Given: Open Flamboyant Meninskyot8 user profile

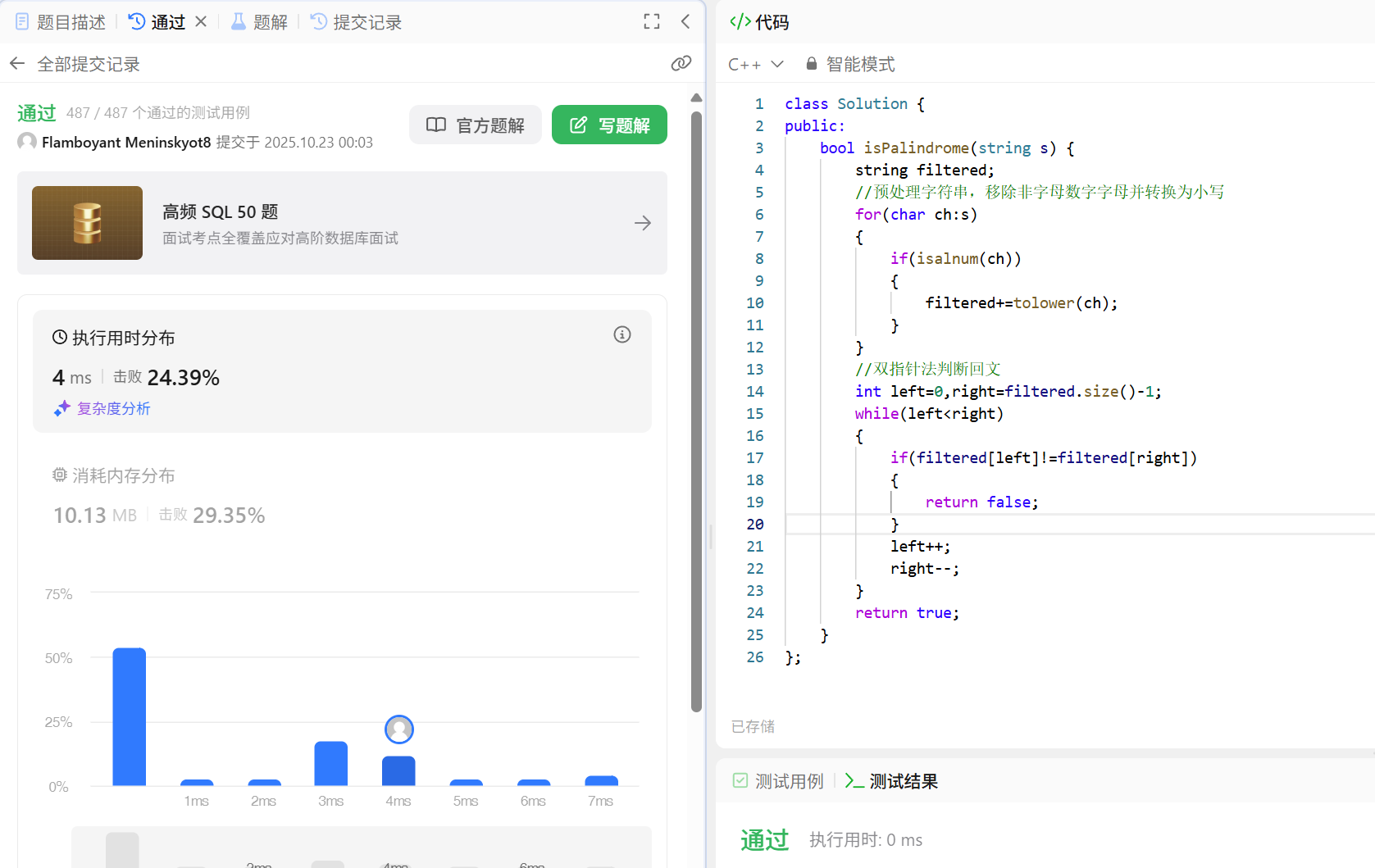Looking at the screenshot, I should [x=126, y=143].
